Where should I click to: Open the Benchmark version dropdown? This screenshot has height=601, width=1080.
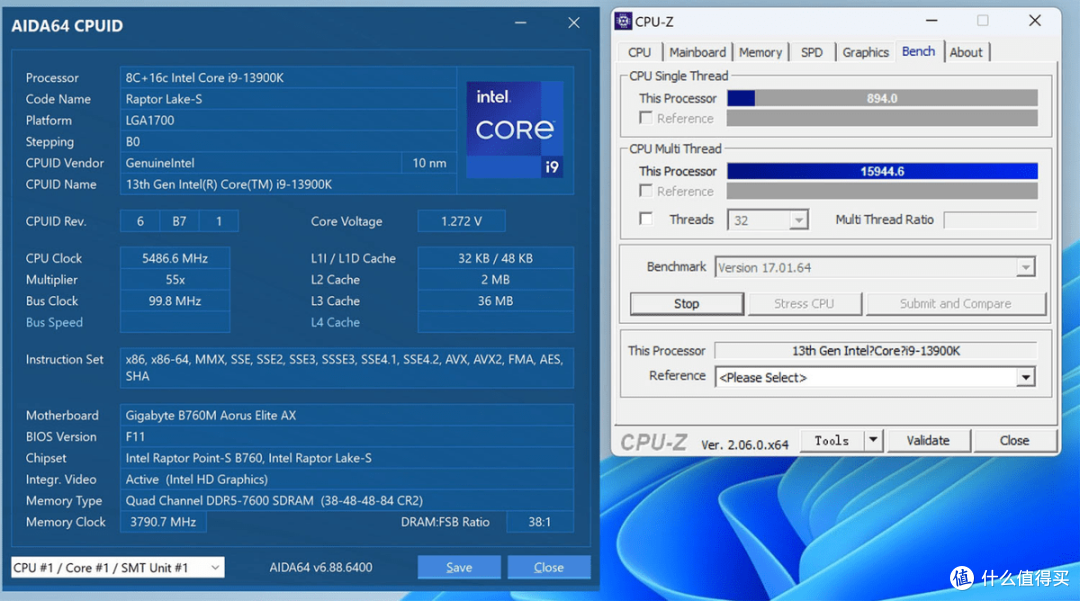tap(1026, 267)
